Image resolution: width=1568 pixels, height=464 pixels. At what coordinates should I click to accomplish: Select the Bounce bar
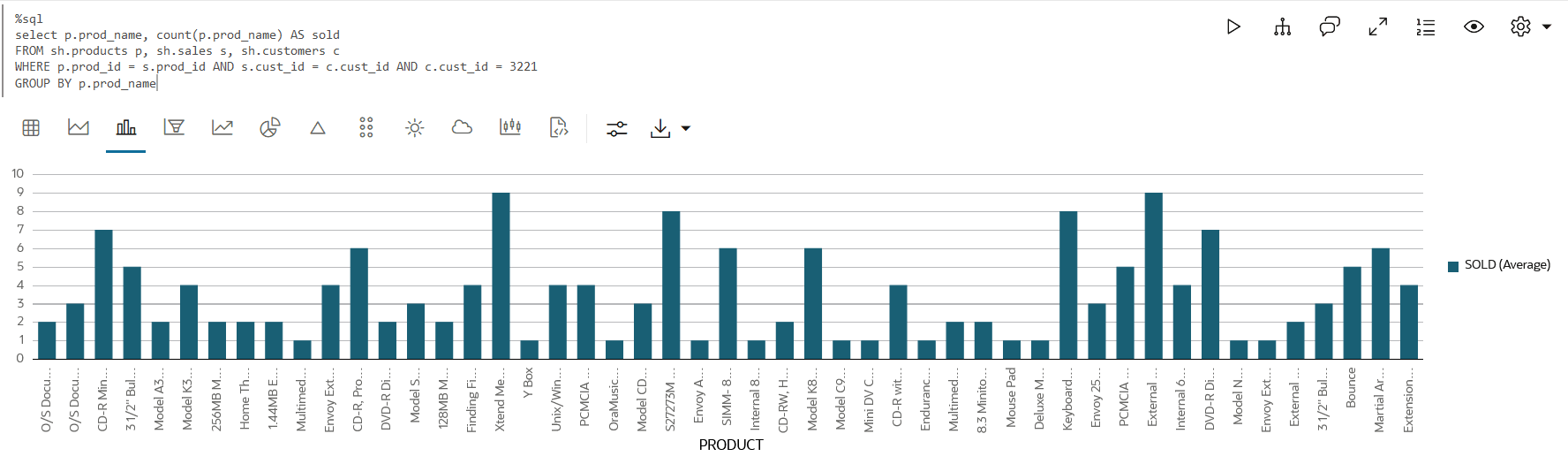[1352, 313]
